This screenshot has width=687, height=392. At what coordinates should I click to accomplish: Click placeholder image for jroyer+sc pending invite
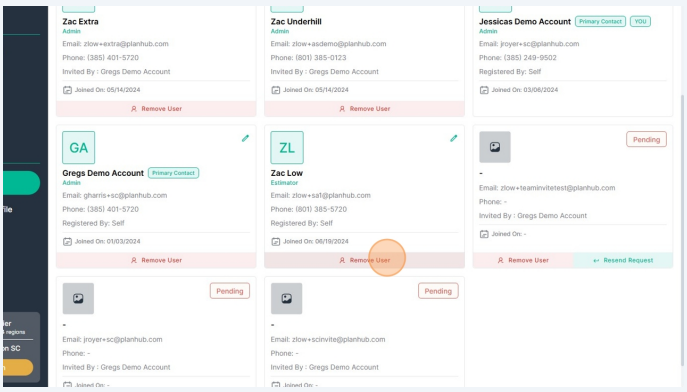78,299
